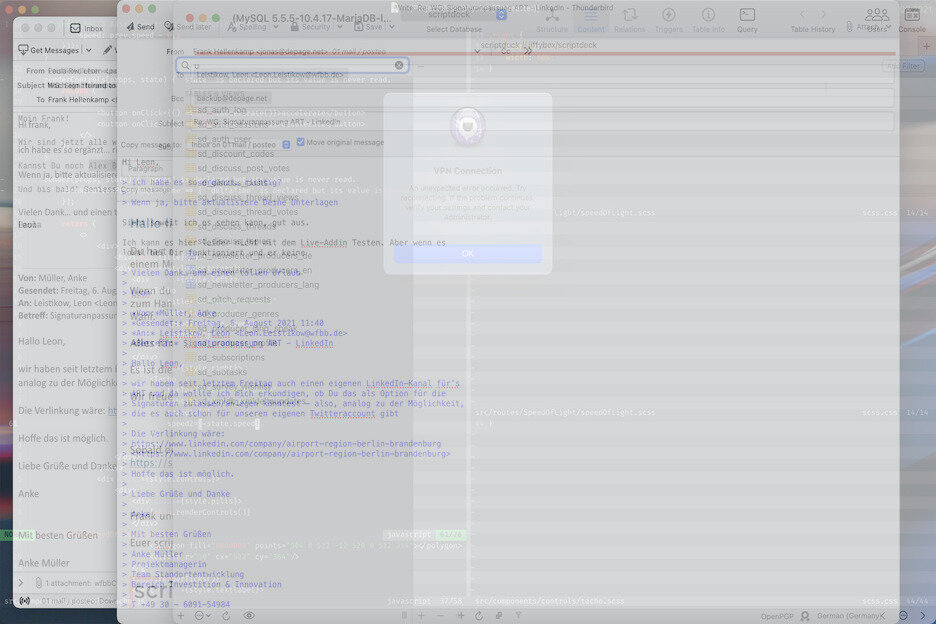The width and height of the screenshot is (936, 624).
Task: Click the Write pencil icon in Thunderbird
Action: click(107, 50)
